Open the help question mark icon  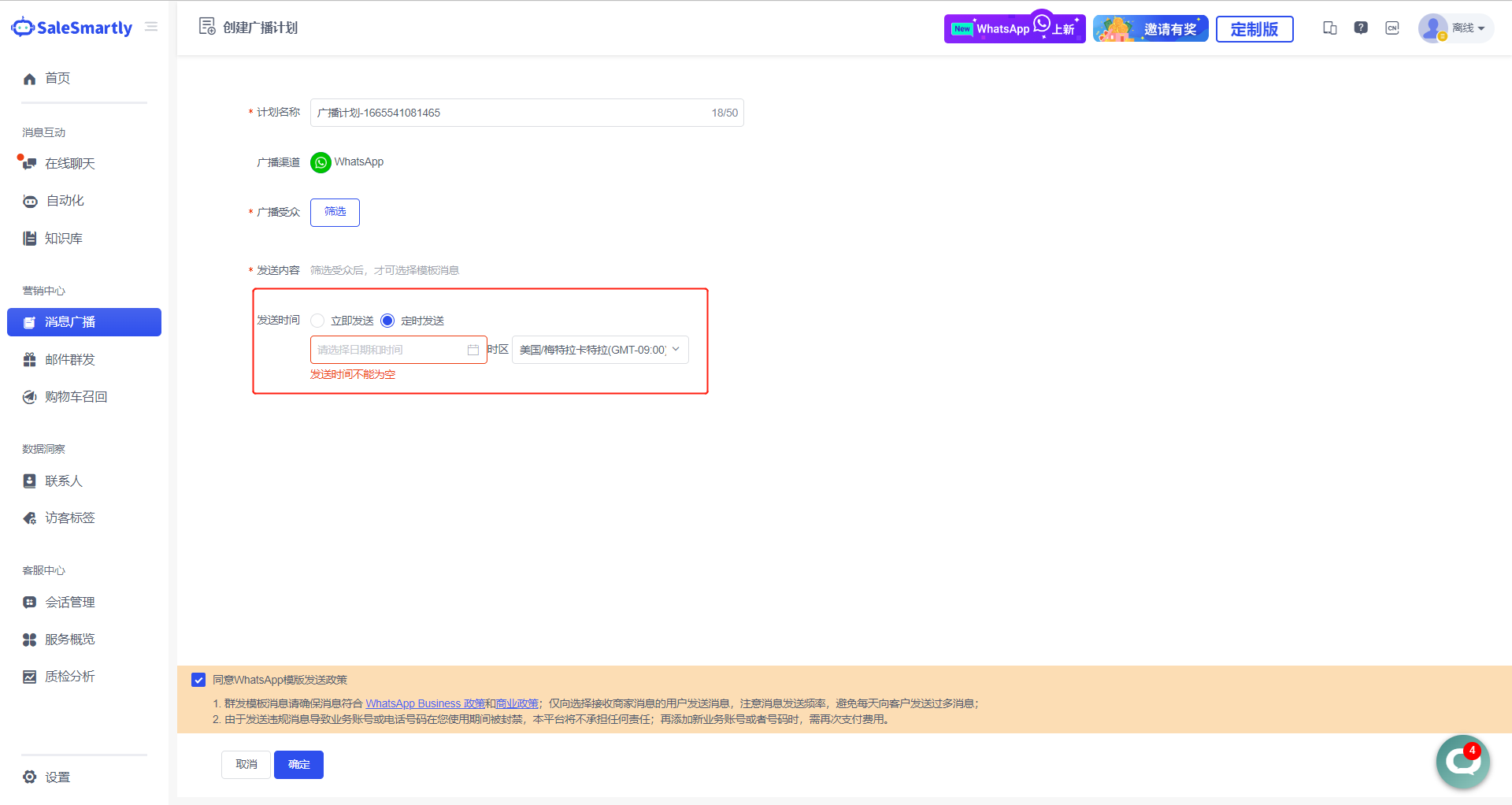[x=1361, y=28]
